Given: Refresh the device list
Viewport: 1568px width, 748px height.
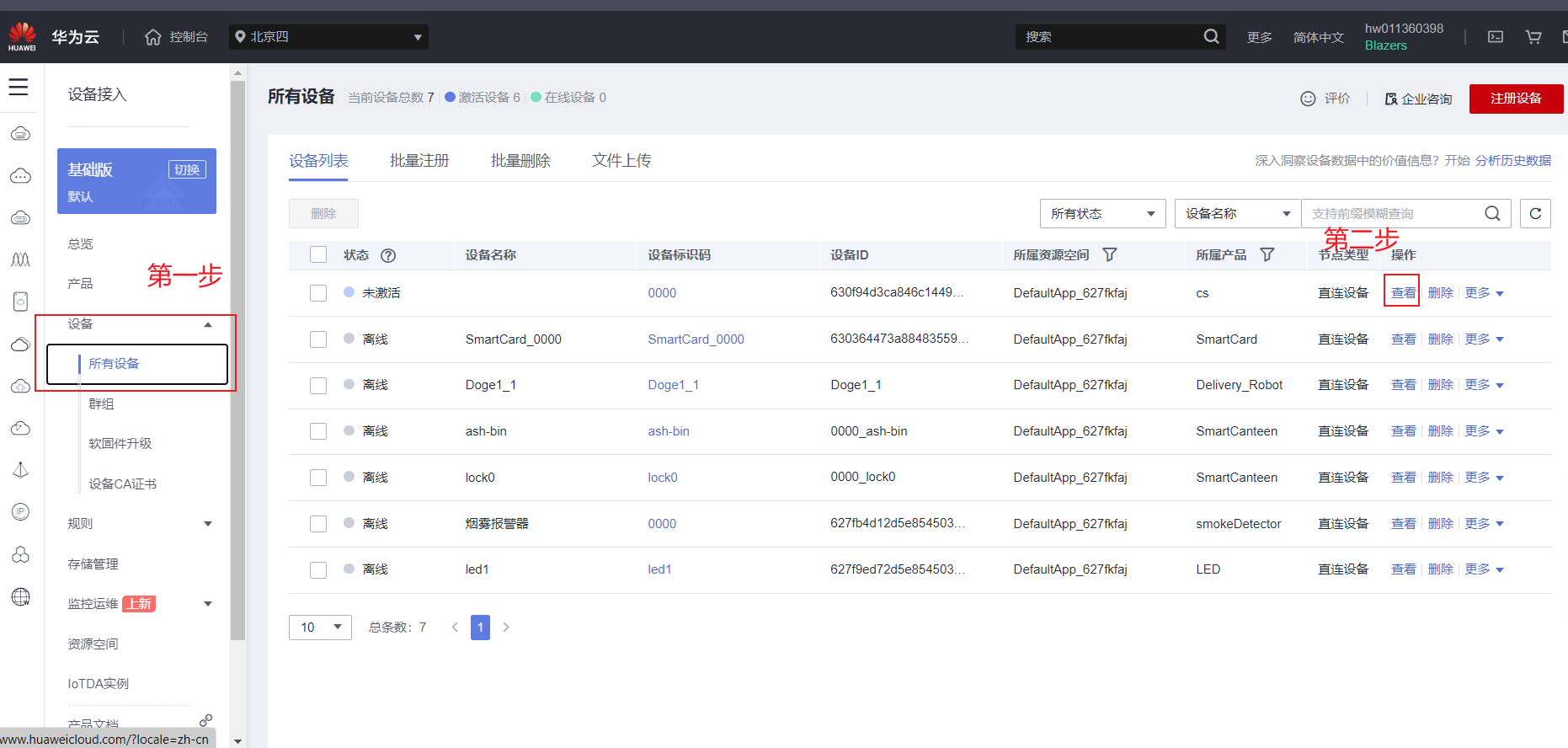Looking at the screenshot, I should point(1535,213).
